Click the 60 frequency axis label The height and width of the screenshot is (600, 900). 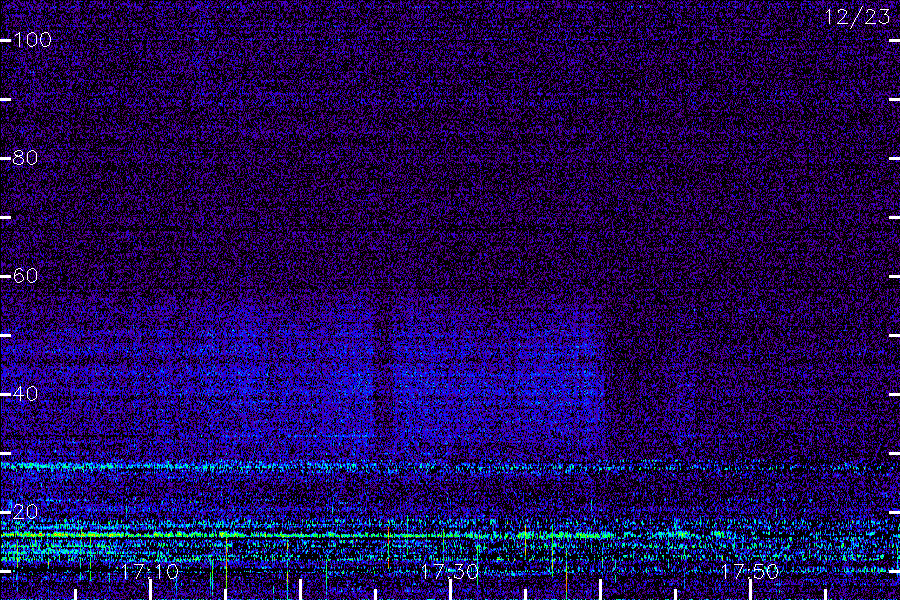[x=25, y=276]
